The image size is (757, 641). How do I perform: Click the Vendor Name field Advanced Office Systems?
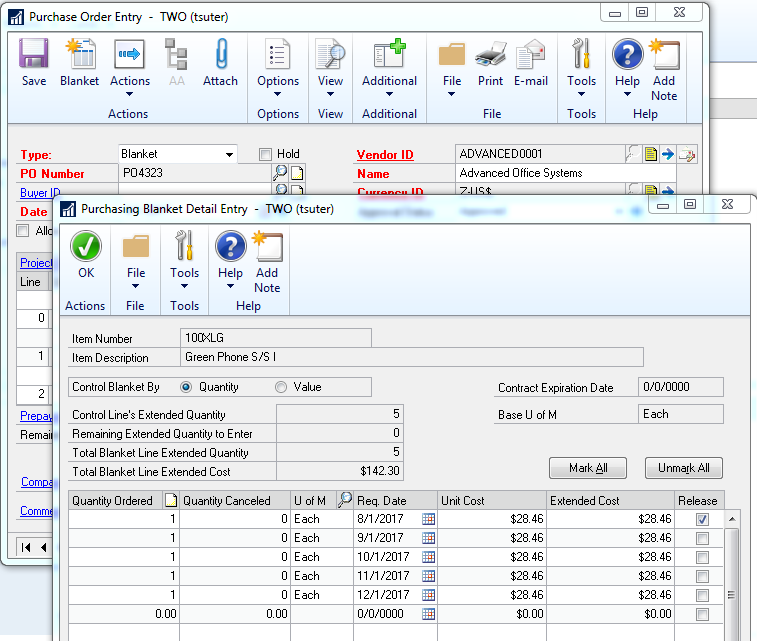click(565, 173)
